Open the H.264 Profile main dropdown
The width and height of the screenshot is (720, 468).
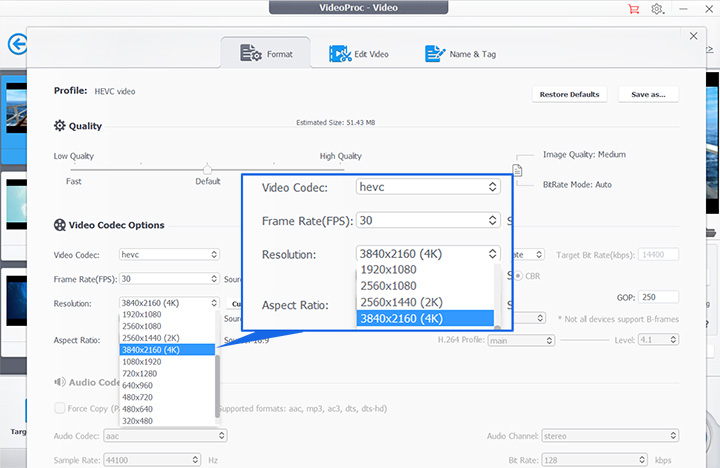pyautogui.click(x=521, y=340)
